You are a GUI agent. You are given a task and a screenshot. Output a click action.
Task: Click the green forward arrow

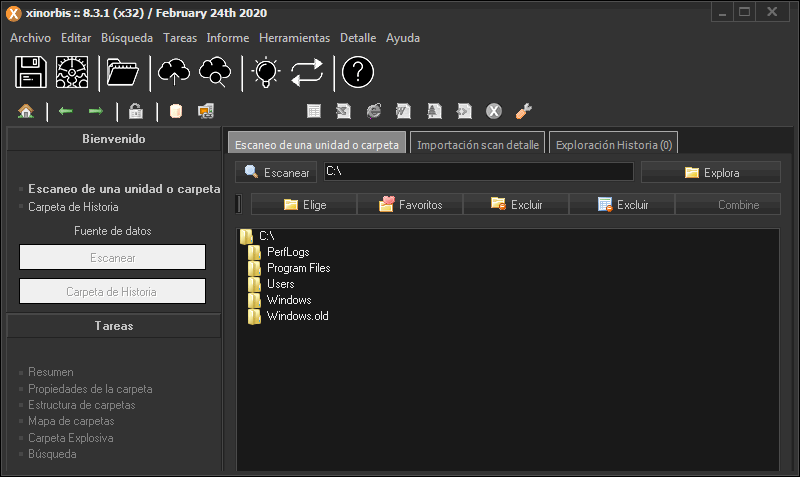pyautogui.click(x=95, y=111)
